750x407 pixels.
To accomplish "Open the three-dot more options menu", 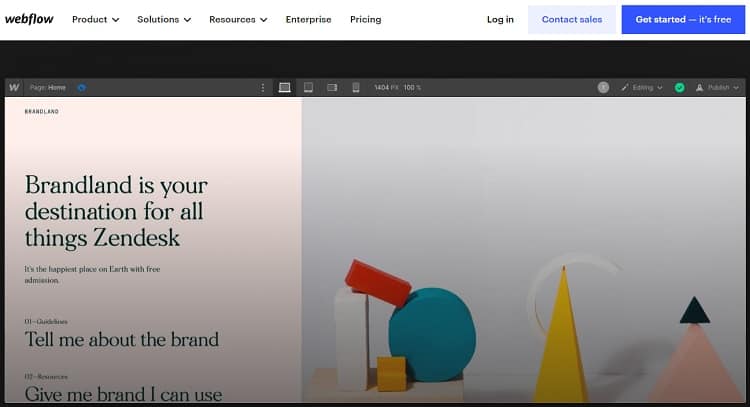I will pos(263,88).
